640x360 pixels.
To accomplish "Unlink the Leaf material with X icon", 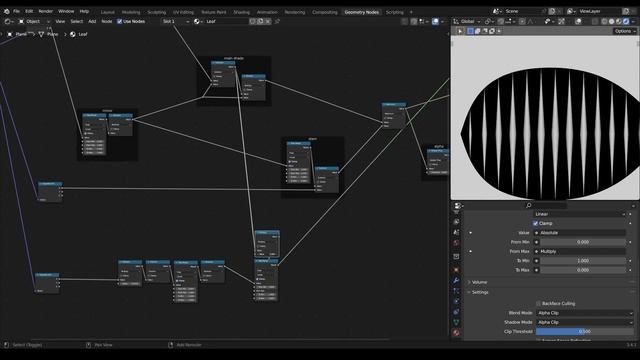I will point(268,21).
